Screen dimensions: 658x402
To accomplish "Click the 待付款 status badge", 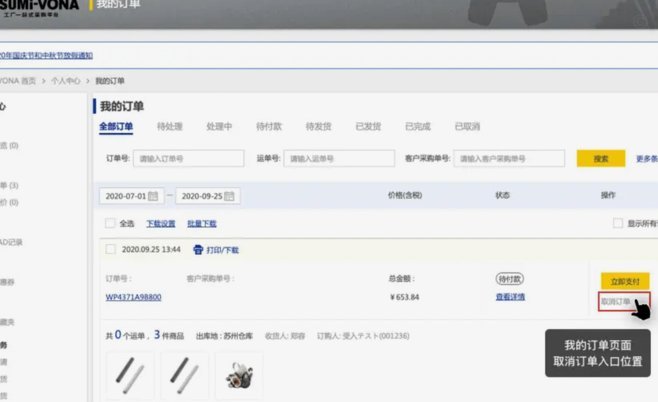I will 510,279.
